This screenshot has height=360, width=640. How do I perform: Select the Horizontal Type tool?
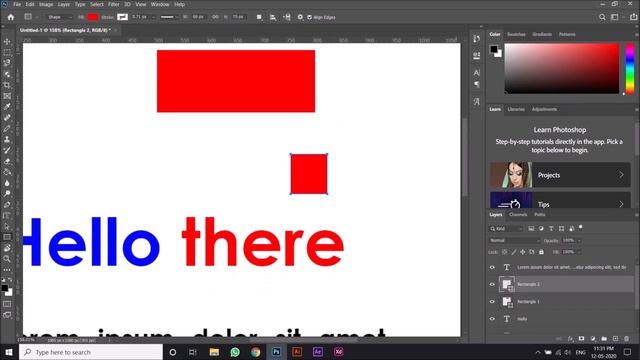pyautogui.click(x=7, y=216)
